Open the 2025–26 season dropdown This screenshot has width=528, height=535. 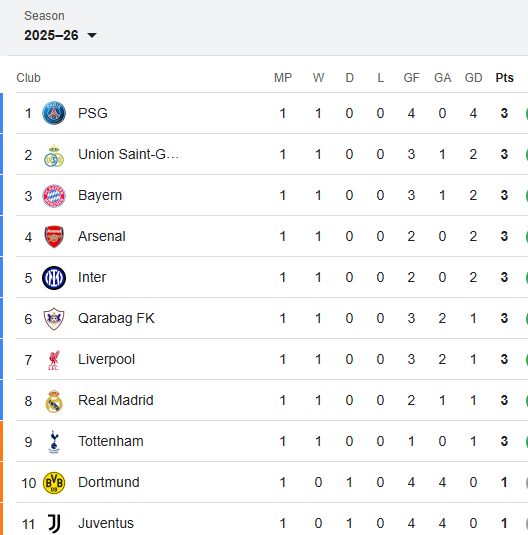click(x=60, y=35)
